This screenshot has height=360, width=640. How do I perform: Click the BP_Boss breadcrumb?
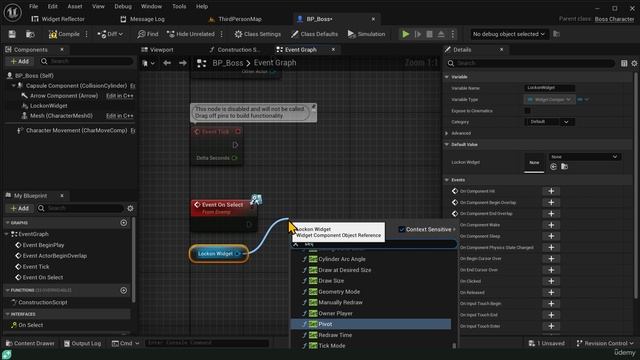tap(227, 63)
